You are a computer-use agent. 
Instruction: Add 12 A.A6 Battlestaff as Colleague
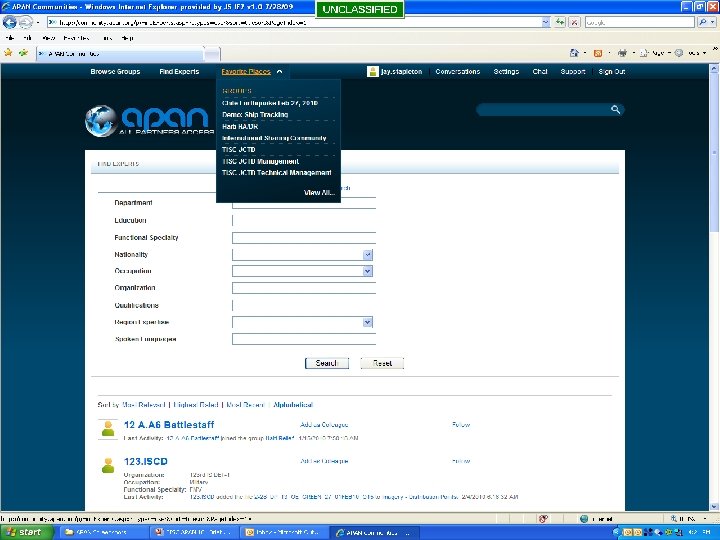324,425
